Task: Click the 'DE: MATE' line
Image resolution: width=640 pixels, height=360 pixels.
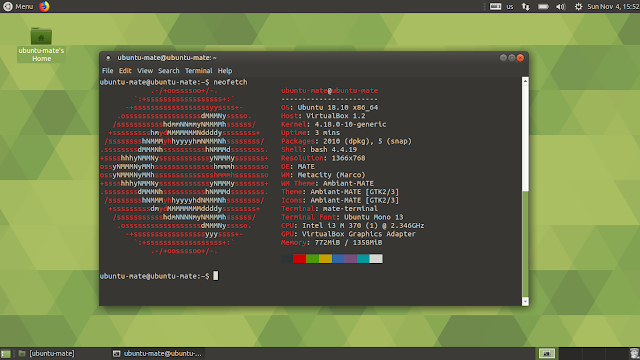Action: [298, 167]
